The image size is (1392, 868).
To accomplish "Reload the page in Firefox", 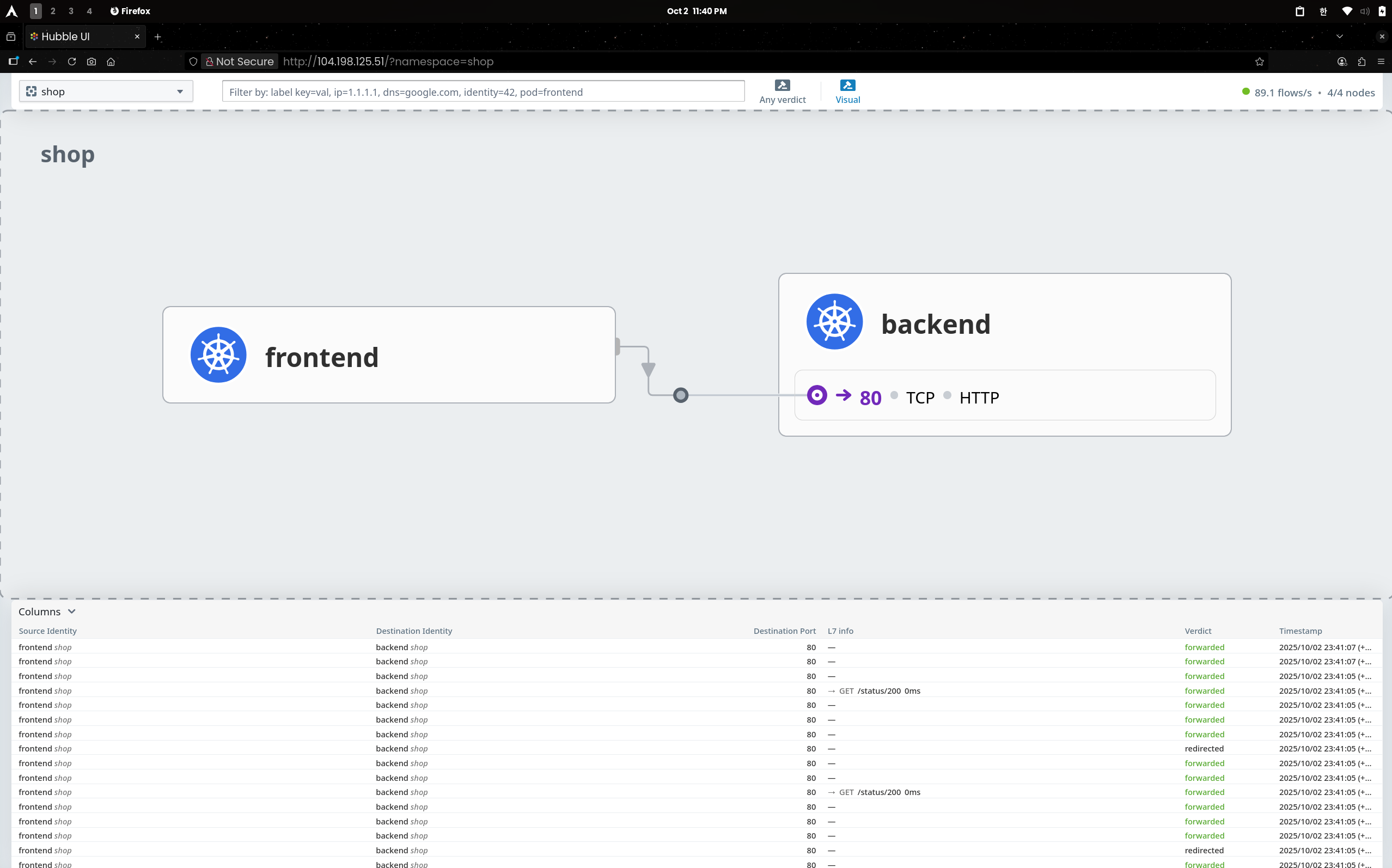I will tap(72, 62).
